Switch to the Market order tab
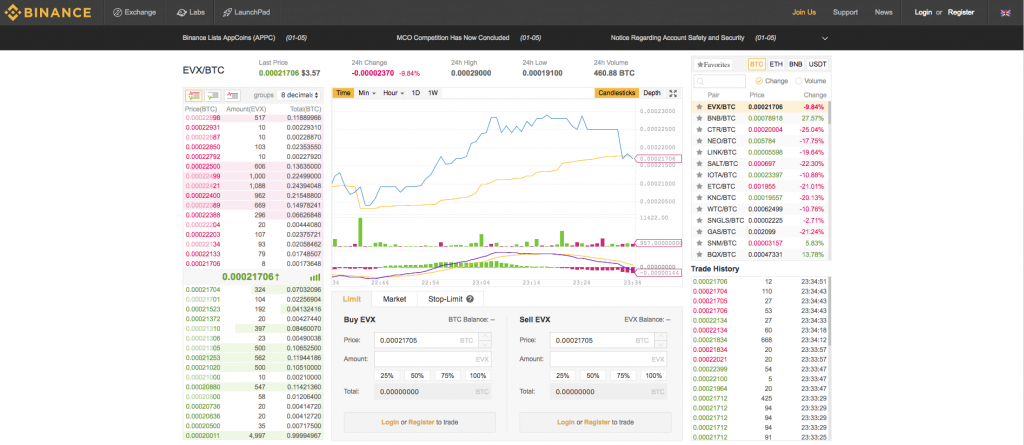 coord(394,299)
